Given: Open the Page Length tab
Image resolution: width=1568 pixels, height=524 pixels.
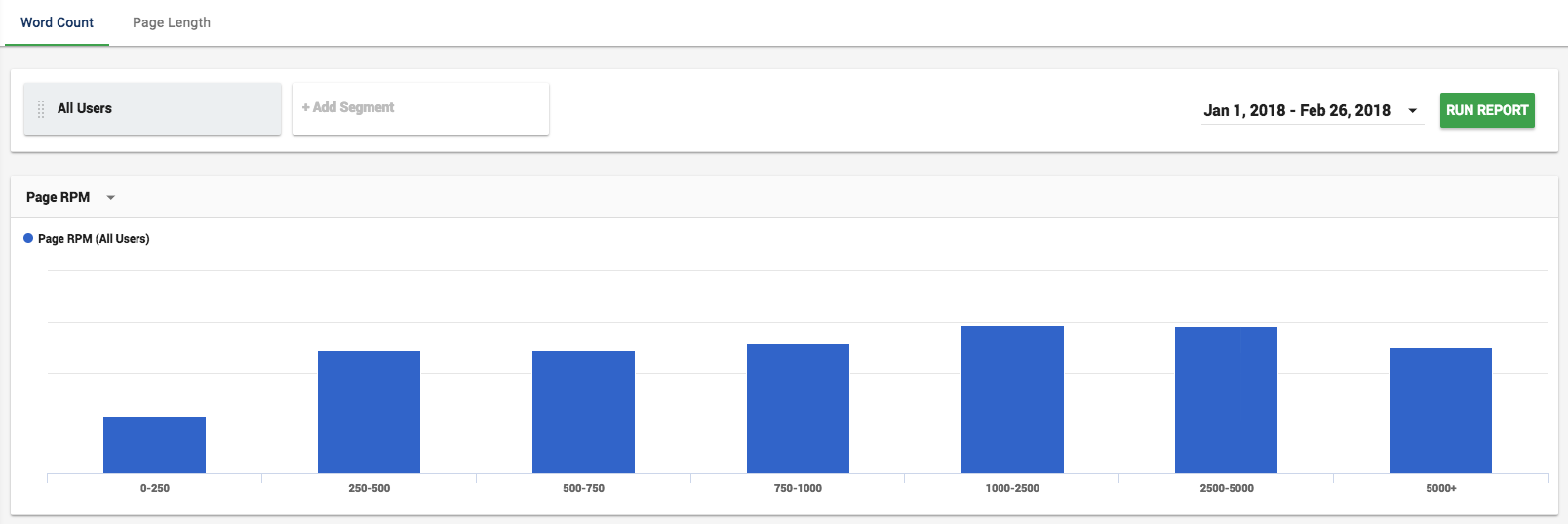Looking at the screenshot, I should (172, 22).
